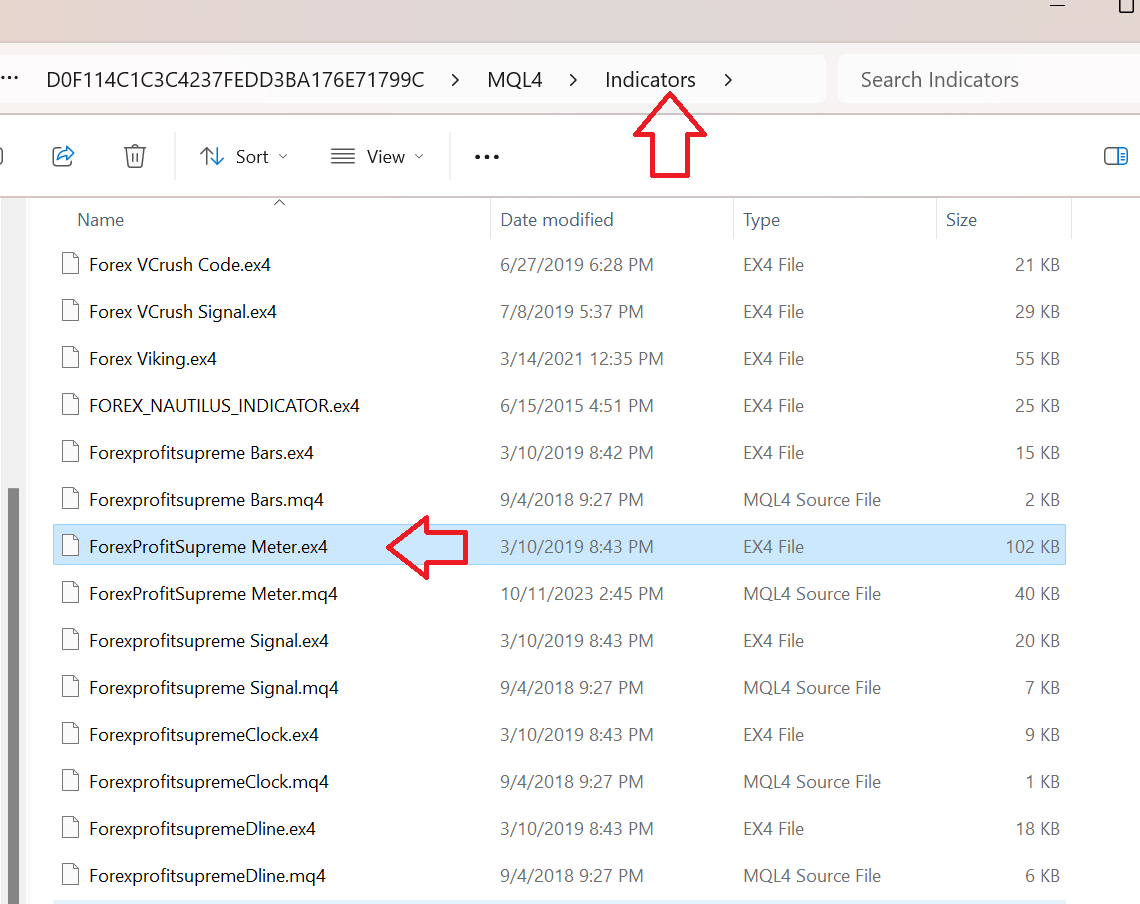The width and height of the screenshot is (1140, 904).
Task: Click the Share icon in toolbar
Action: point(63,156)
